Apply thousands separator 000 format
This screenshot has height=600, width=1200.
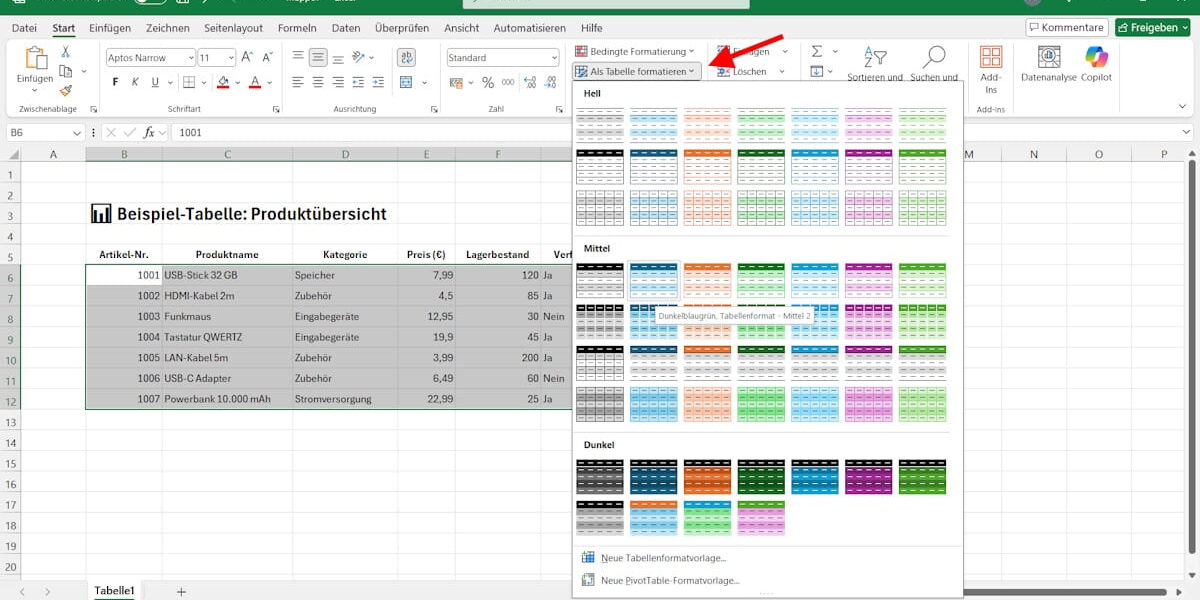[510, 82]
